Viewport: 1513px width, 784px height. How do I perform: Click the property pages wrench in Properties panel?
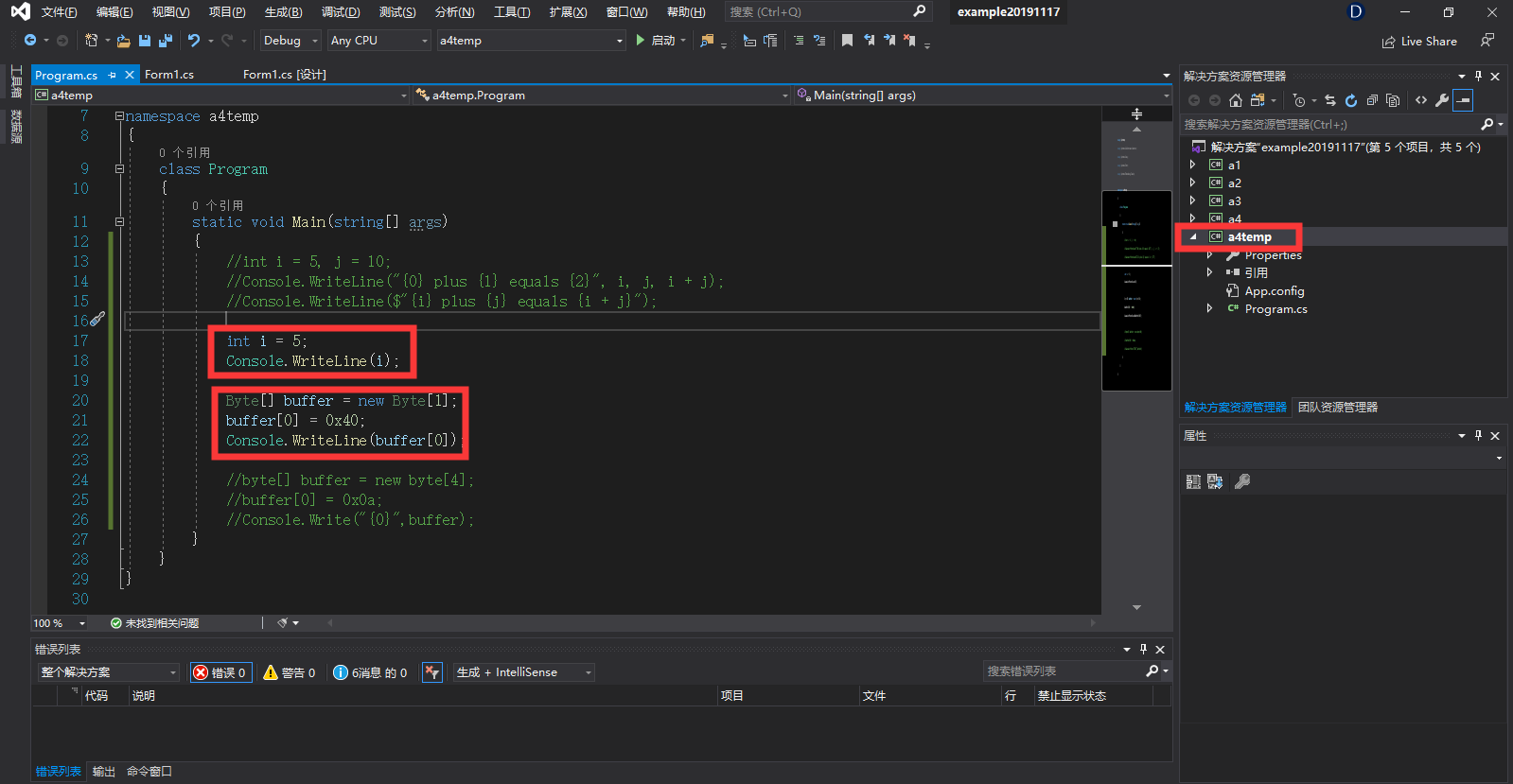(1242, 481)
